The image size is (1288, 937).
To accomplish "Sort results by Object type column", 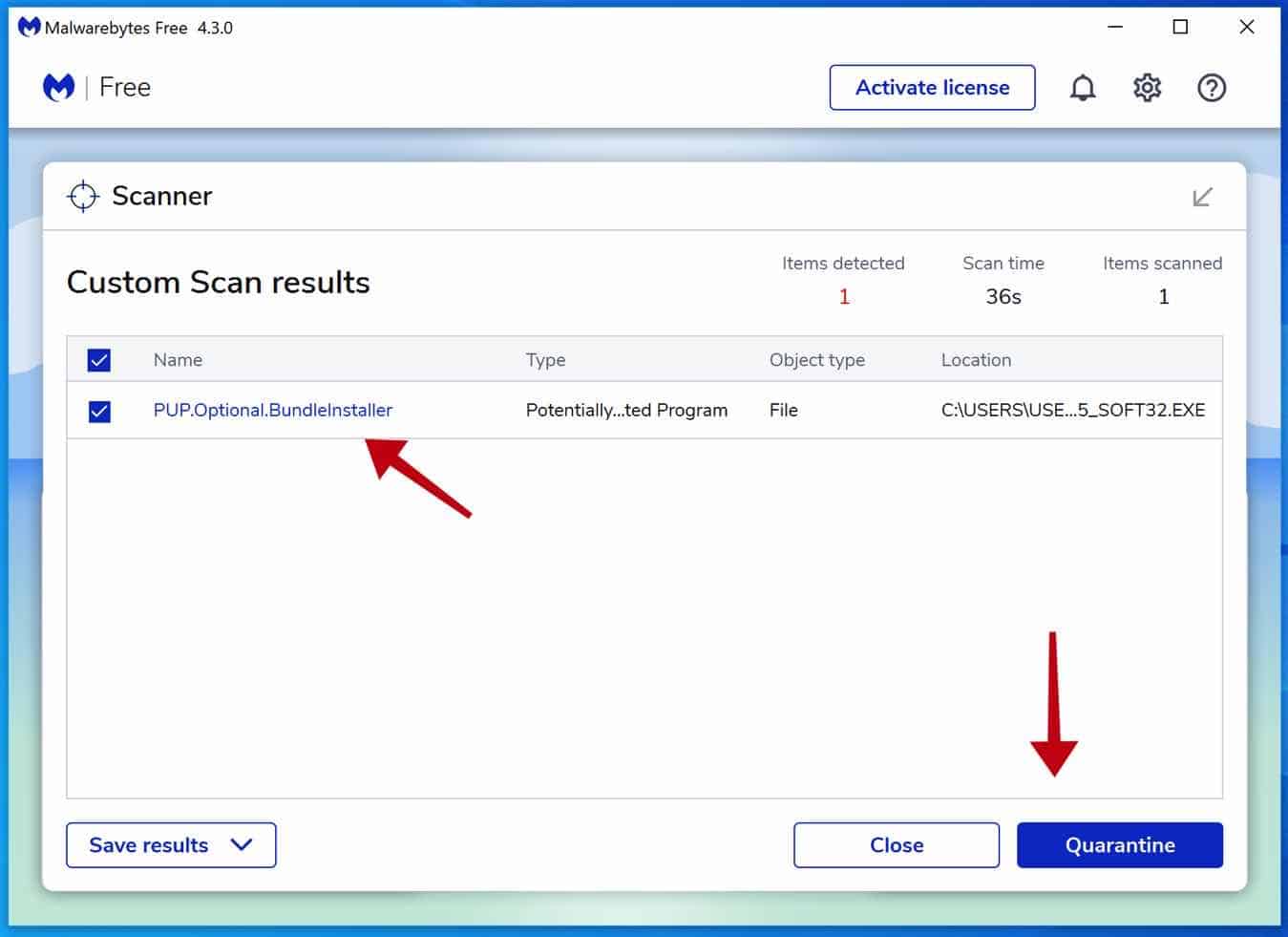I will pyautogui.click(x=816, y=360).
